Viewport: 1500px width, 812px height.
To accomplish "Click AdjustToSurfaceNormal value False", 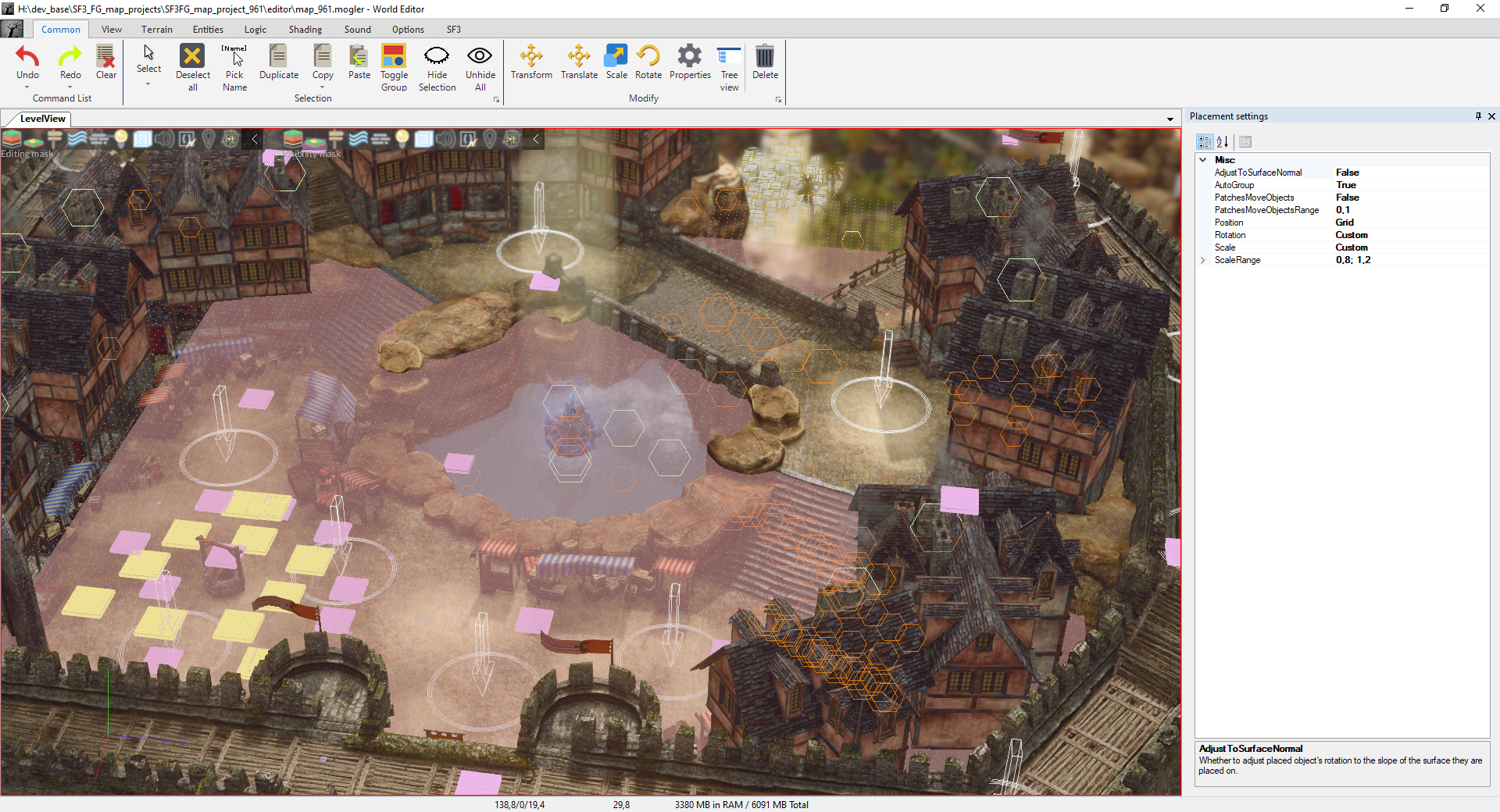I will (x=1347, y=173).
